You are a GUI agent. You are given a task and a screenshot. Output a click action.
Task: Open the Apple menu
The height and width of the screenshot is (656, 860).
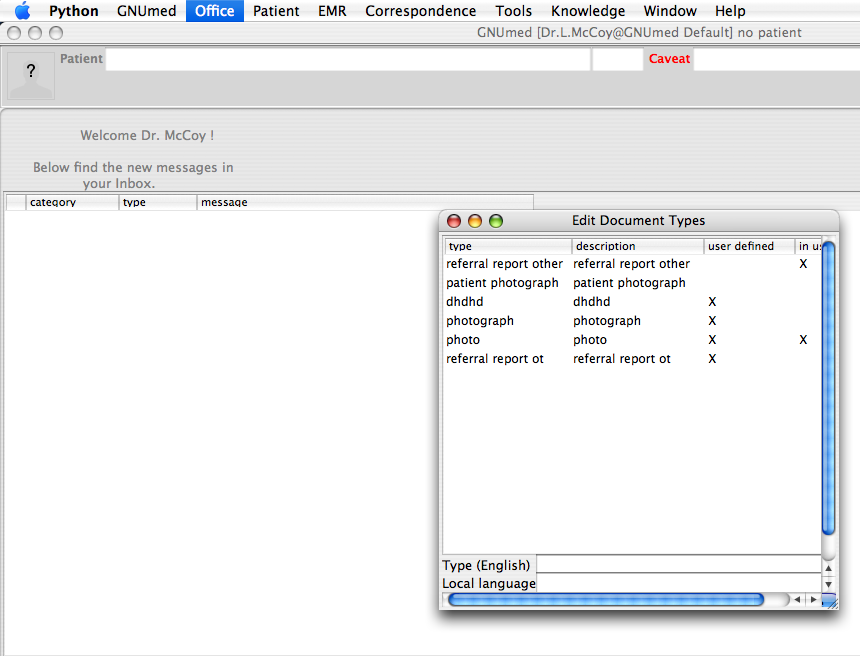(x=22, y=10)
